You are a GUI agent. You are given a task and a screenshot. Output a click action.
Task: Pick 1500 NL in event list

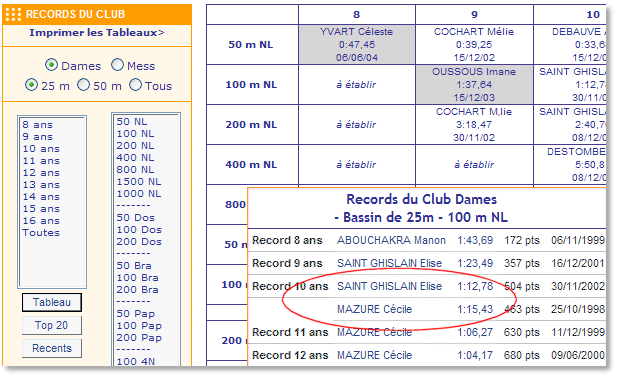point(139,182)
